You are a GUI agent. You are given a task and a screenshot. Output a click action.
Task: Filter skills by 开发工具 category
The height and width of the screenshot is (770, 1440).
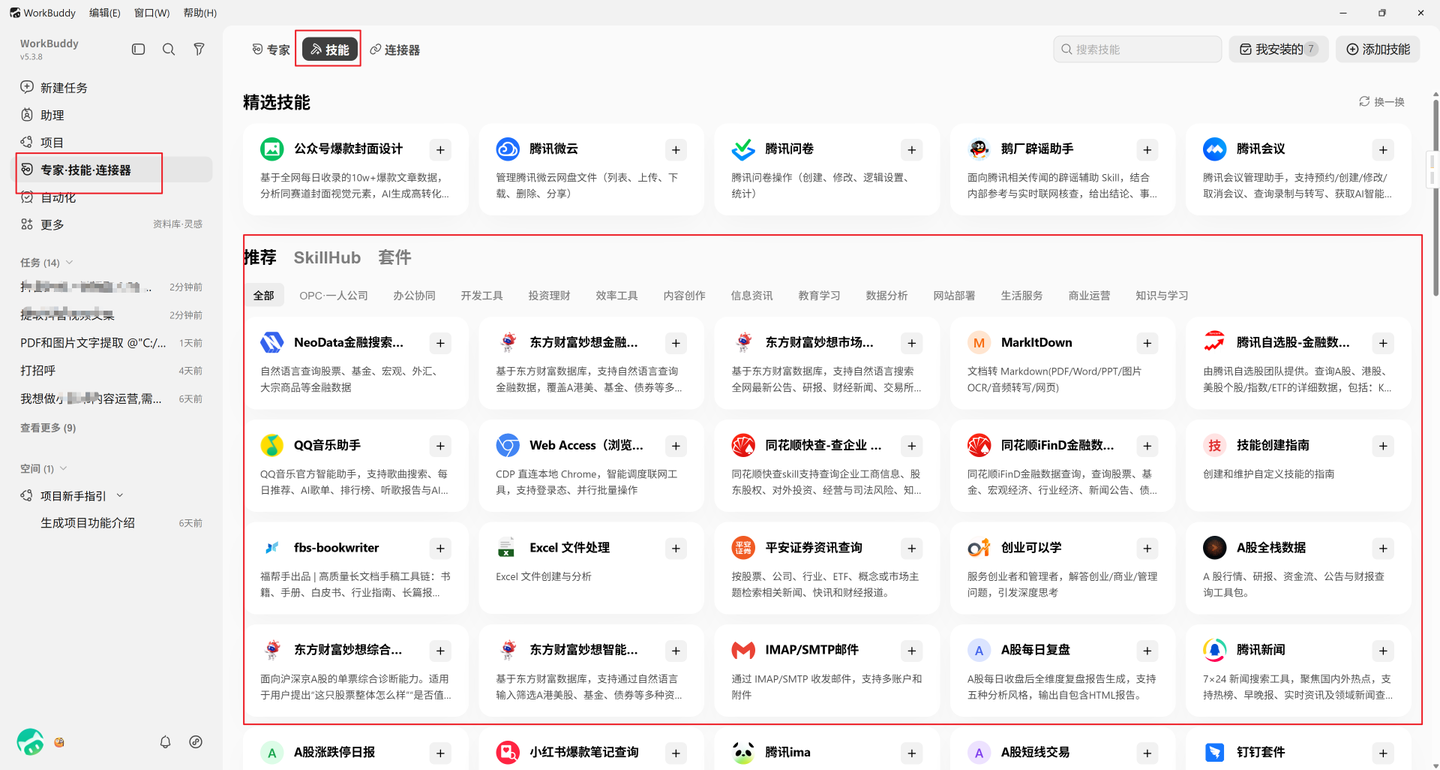(x=482, y=296)
